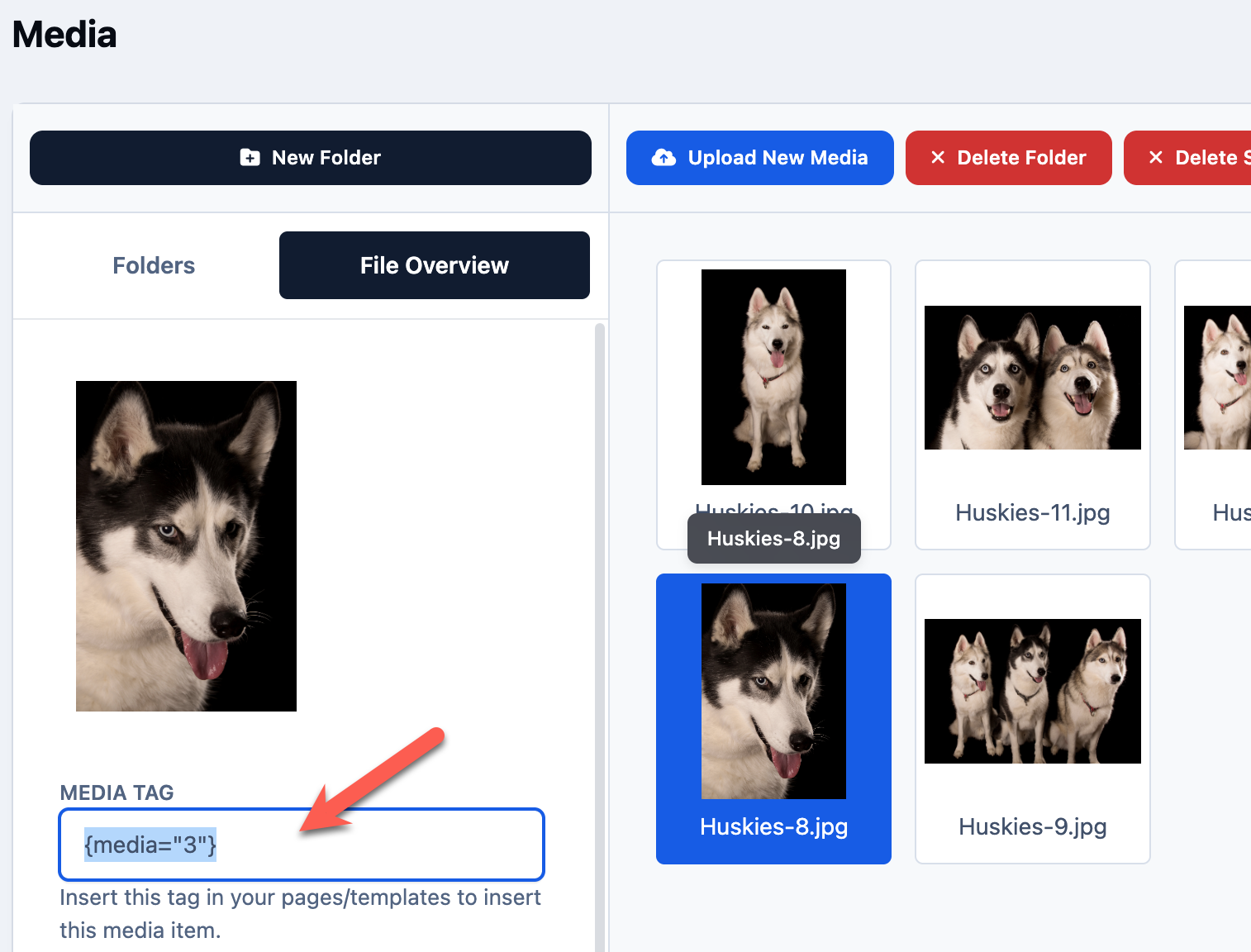Open the large husky preview image
Image resolution: width=1251 pixels, height=952 pixels.
(186, 546)
